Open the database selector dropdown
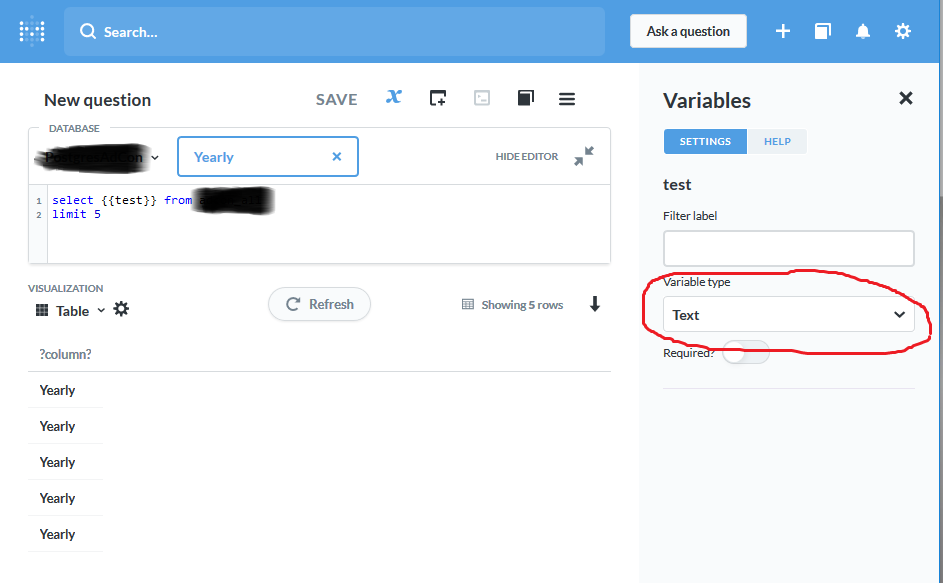 (x=97, y=156)
